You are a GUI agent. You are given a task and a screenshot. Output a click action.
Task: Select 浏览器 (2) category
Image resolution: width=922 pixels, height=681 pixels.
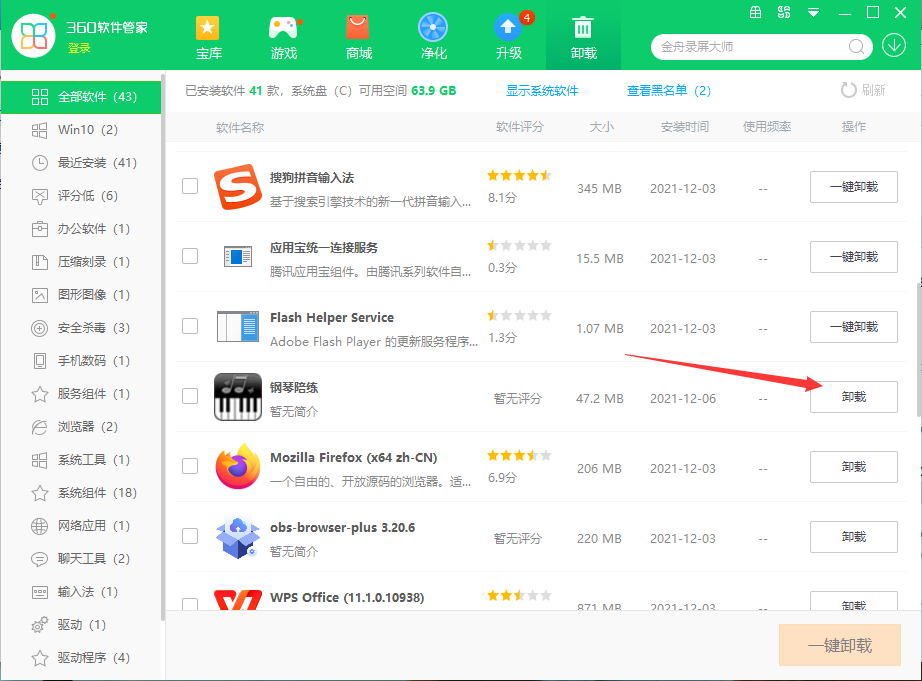[x=81, y=426]
